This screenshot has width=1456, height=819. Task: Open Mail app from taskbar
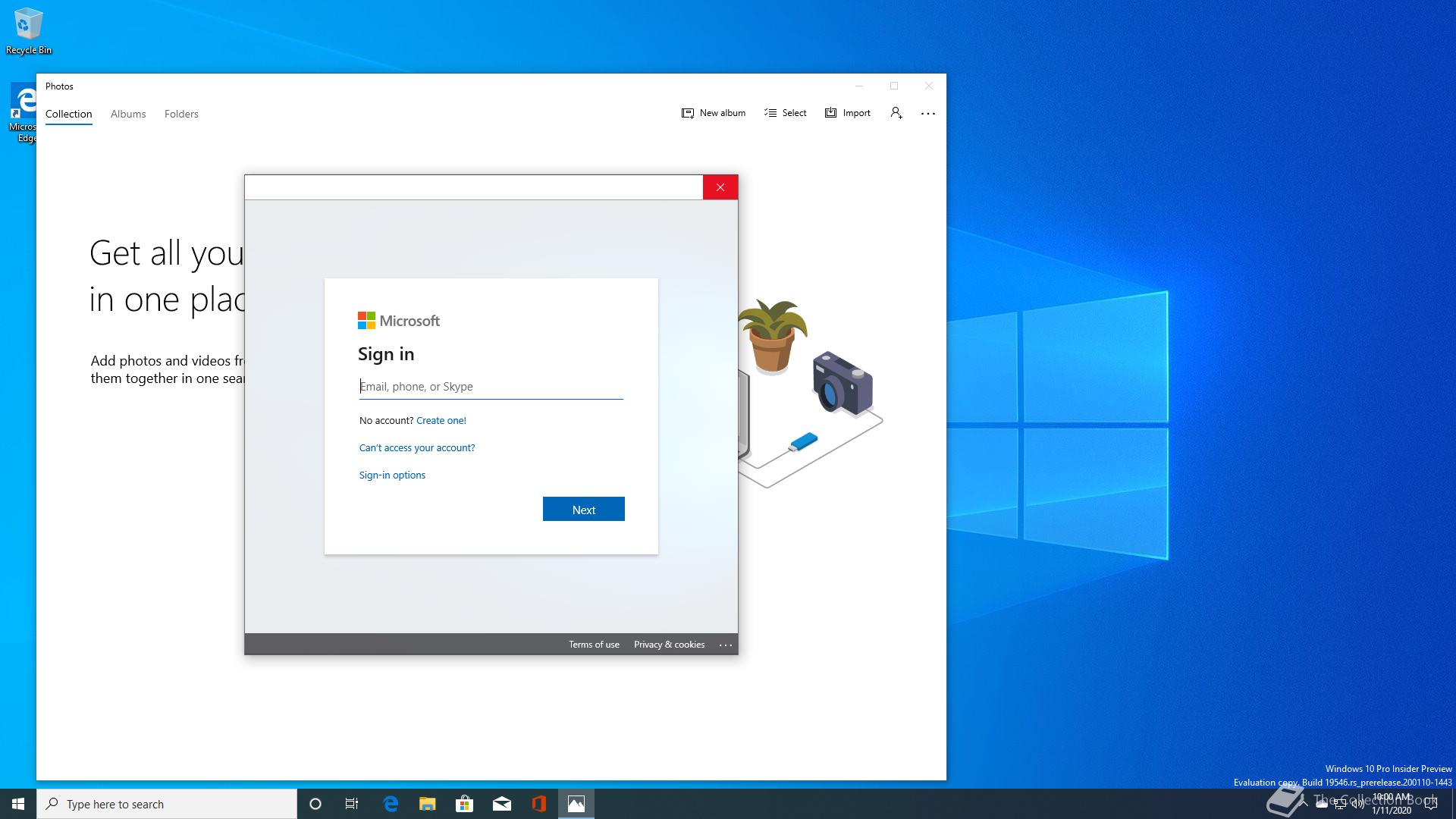pos(502,804)
